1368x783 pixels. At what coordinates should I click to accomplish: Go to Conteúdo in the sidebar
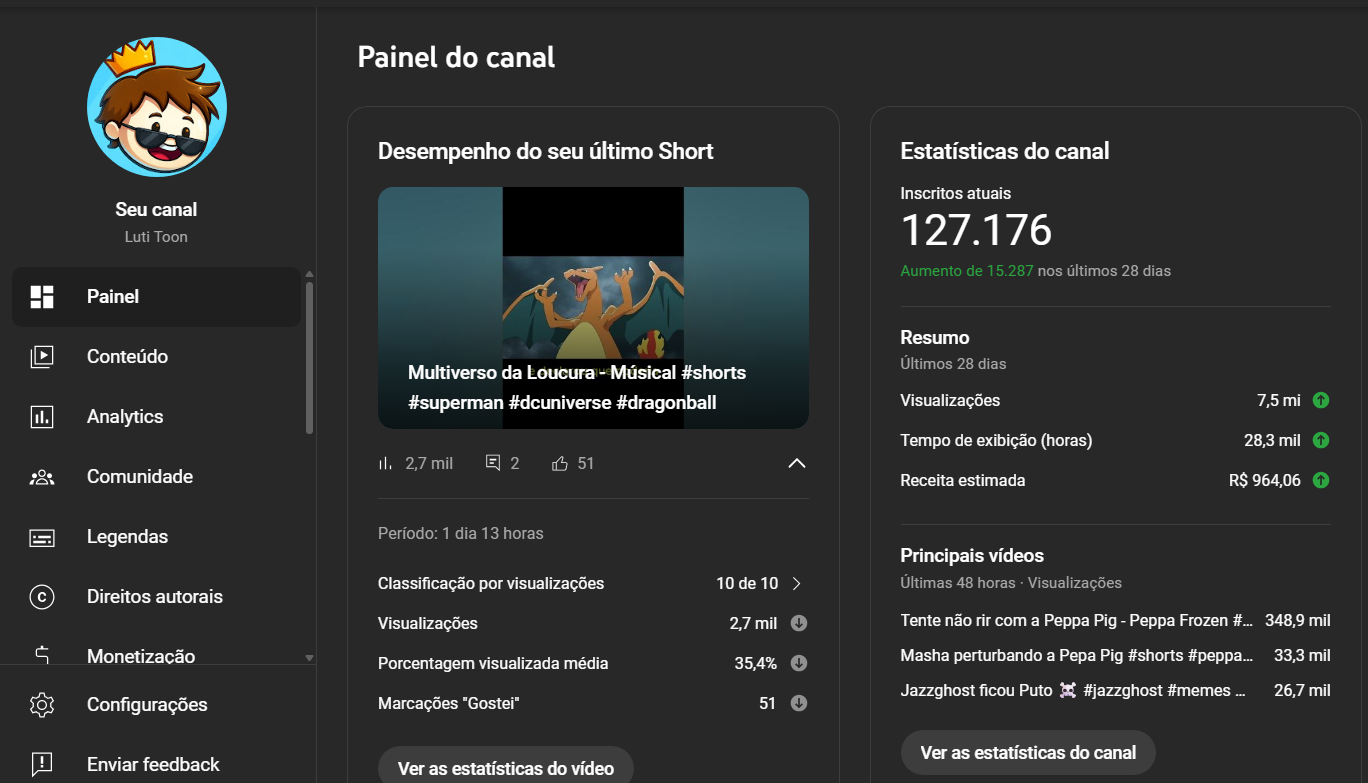pos(156,356)
